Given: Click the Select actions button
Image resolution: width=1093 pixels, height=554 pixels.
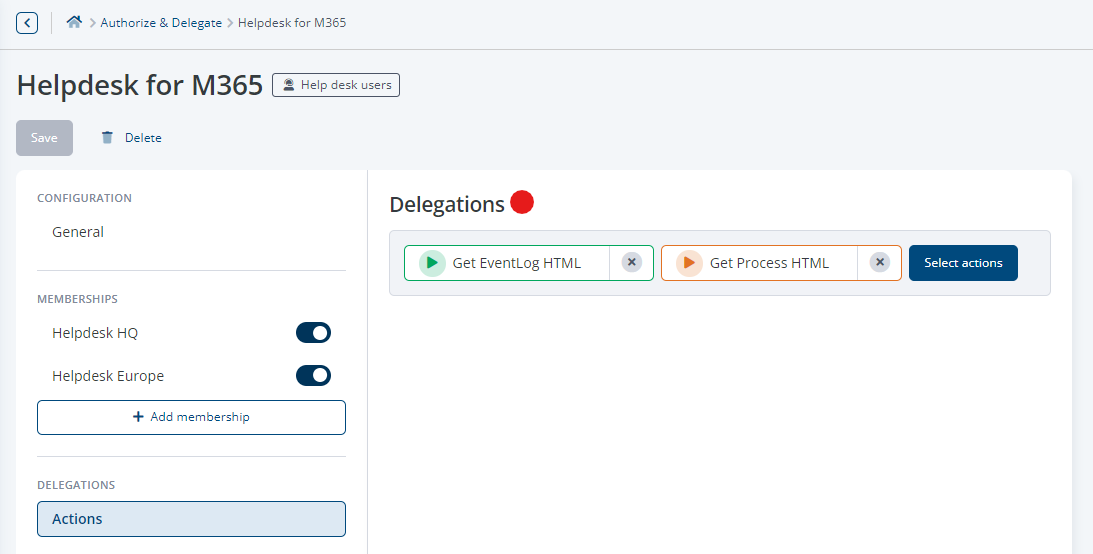Looking at the screenshot, I should tap(963, 263).
